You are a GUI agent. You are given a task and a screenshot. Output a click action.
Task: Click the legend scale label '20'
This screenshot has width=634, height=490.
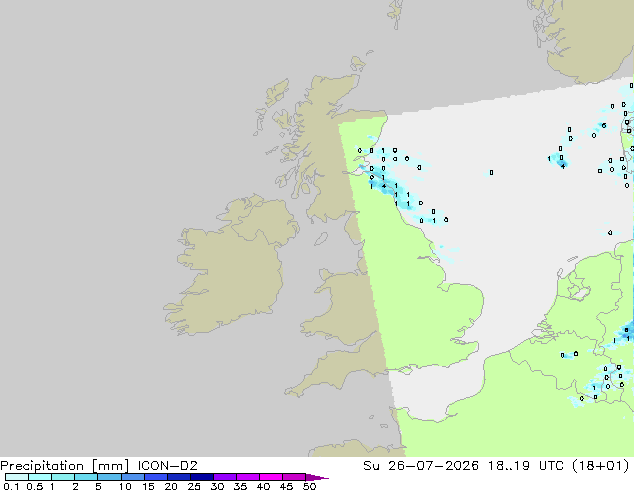pyautogui.click(x=171, y=486)
